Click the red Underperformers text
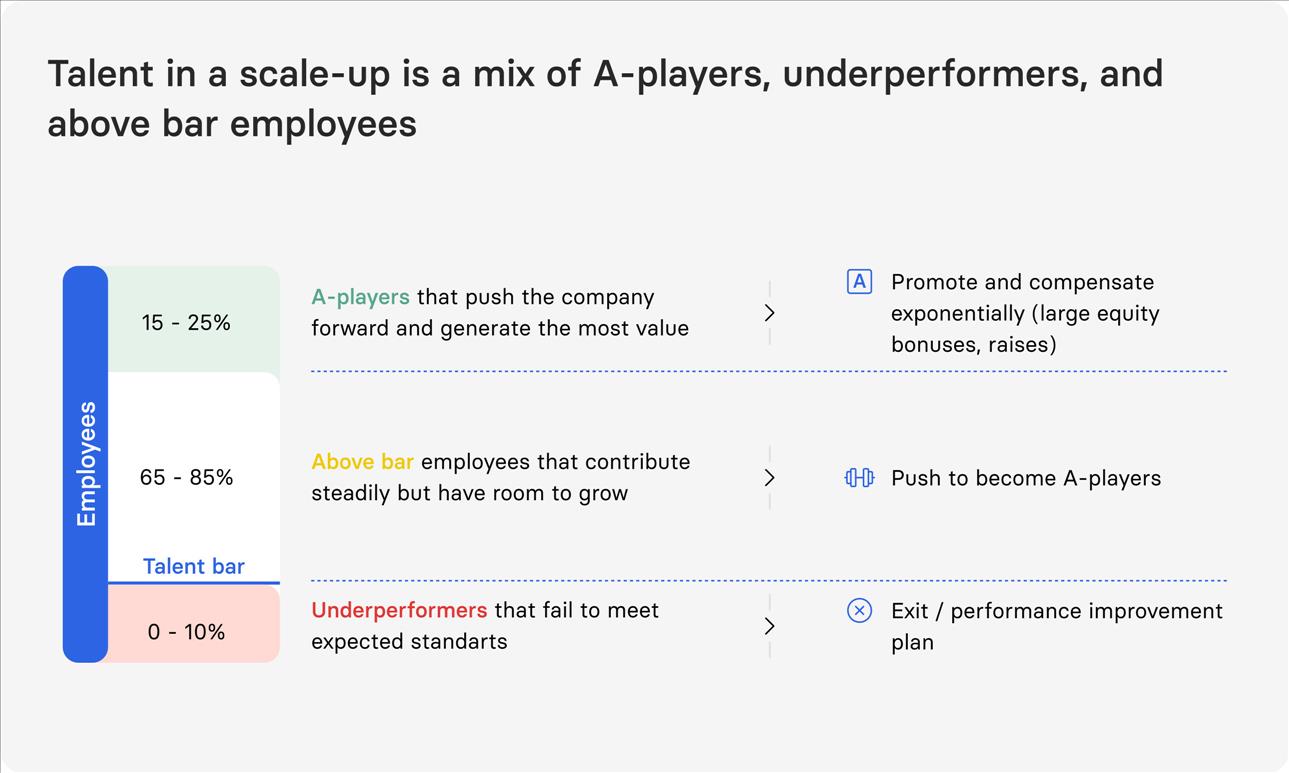The height and width of the screenshot is (773, 1289). (399, 610)
